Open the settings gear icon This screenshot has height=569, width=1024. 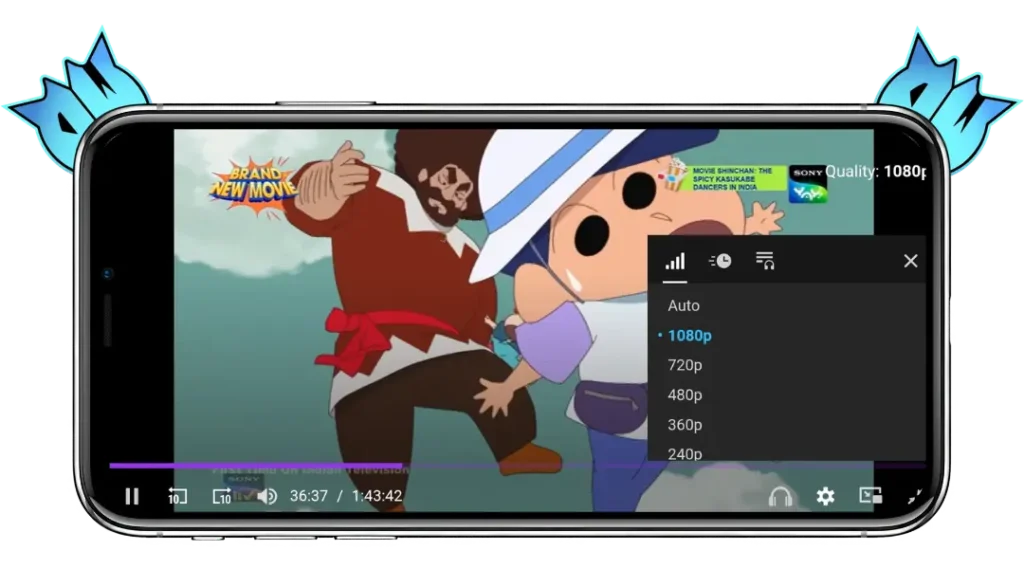pyautogui.click(x=825, y=496)
